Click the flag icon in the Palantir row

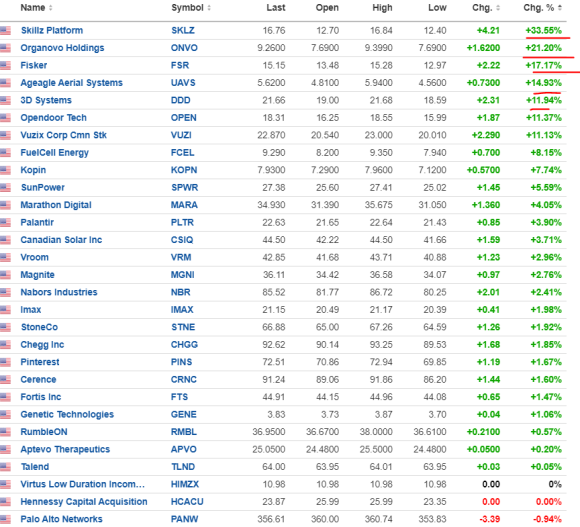(6, 223)
